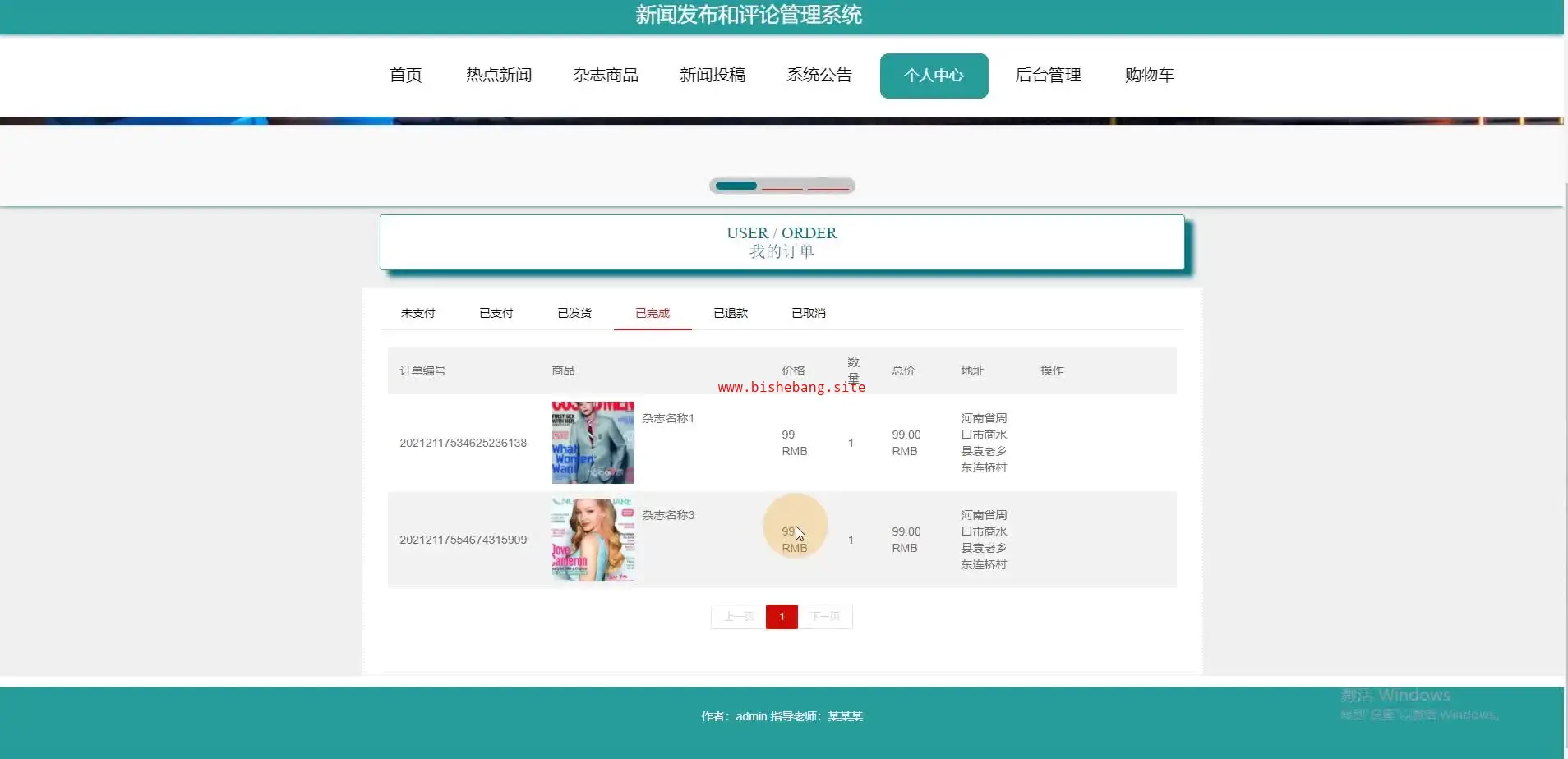This screenshot has width=1568, height=759.
Task: Switch to the 已退款 orders tab
Action: click(x=731, y=313)
